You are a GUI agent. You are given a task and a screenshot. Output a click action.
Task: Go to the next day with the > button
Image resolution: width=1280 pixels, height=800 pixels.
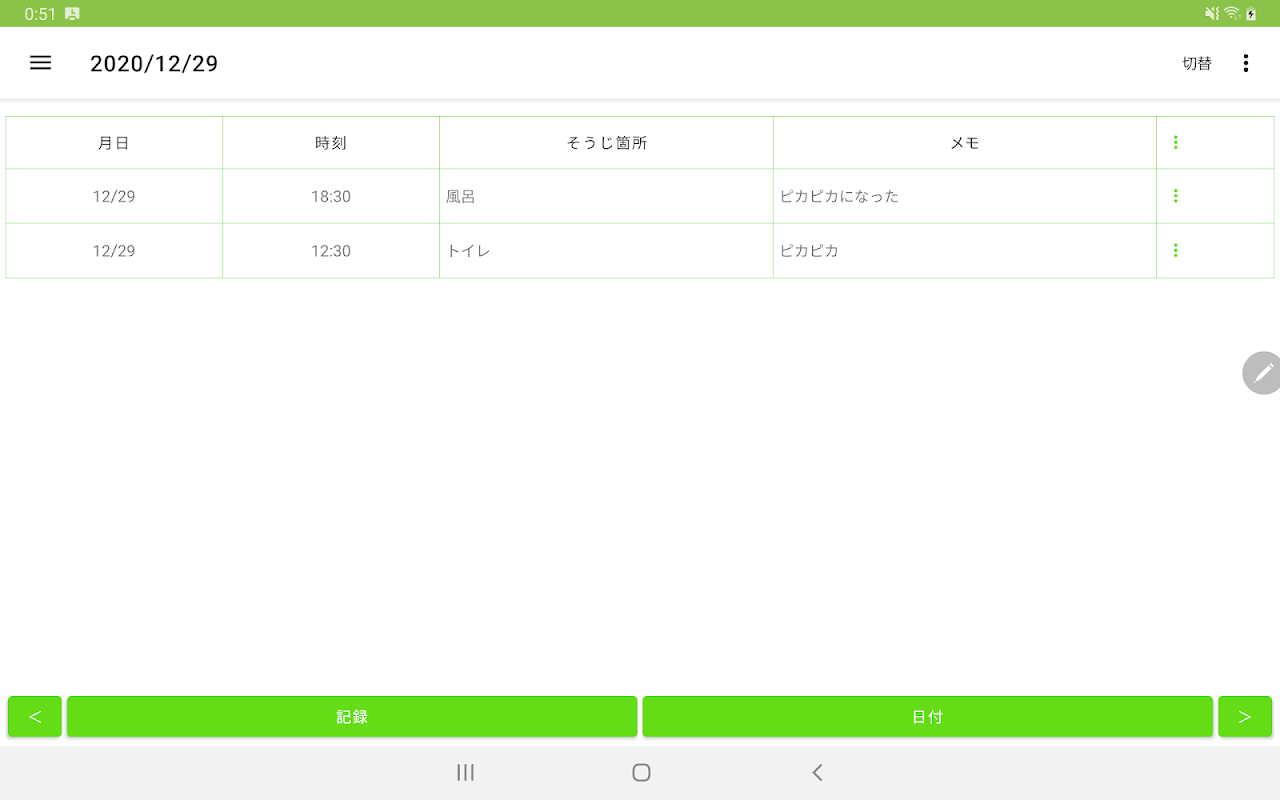point(1245,717)
